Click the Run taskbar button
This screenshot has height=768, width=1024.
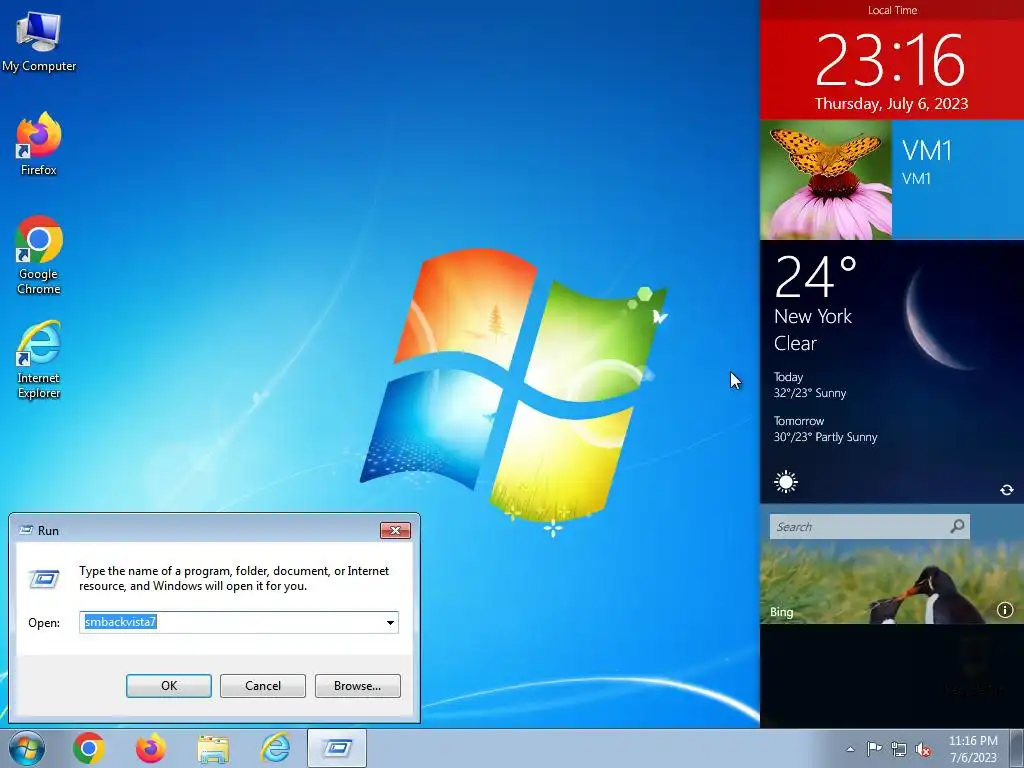point(337,748)
